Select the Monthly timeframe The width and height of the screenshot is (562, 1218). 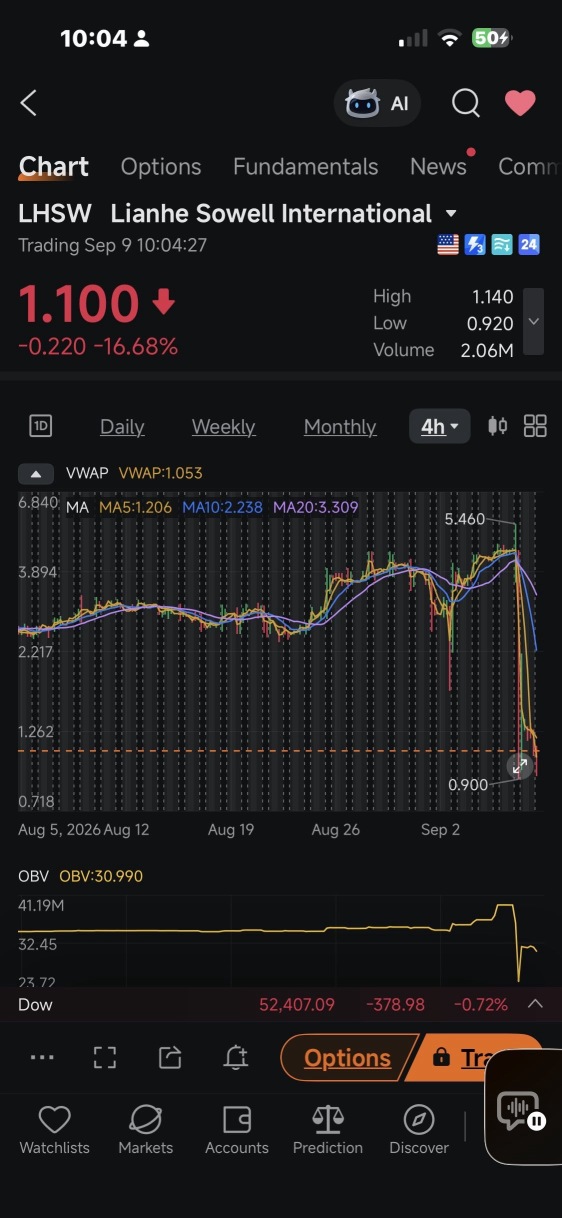pos(340,427)
